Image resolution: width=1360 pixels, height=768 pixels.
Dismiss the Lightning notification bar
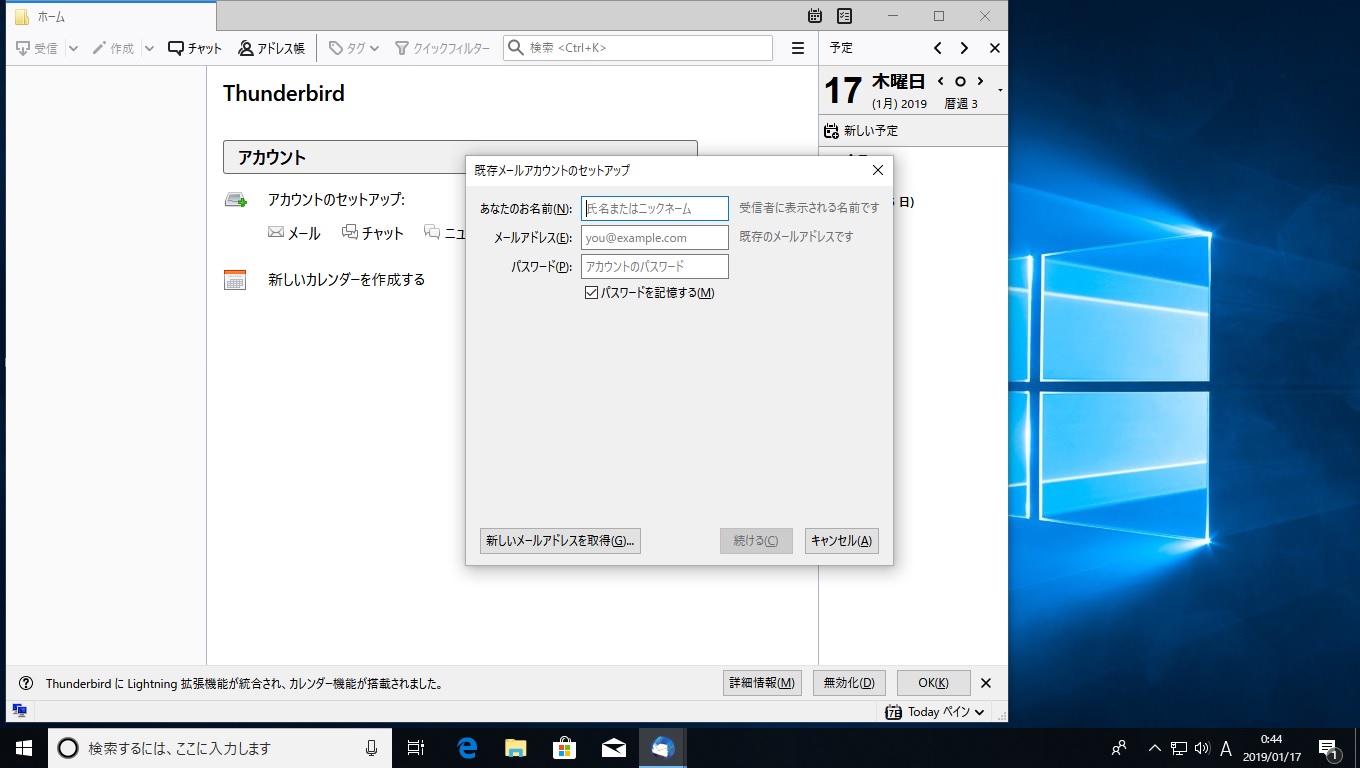(x=986, y=683)
